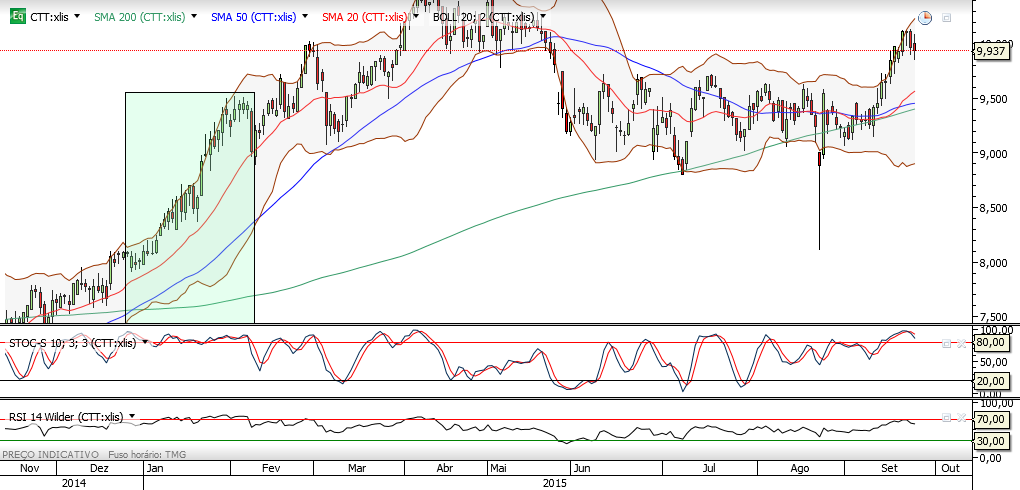This screenshot has width=1020, height=490.
Task: Open the clock time period icon
Action: click(925, 18)
